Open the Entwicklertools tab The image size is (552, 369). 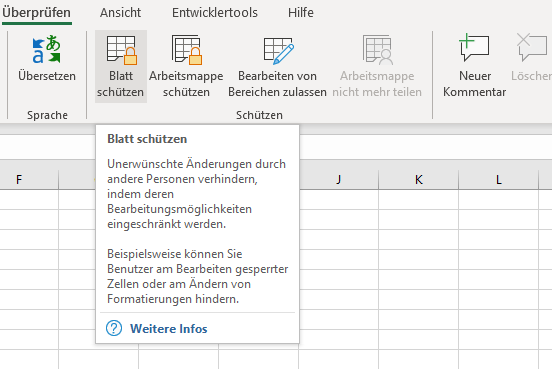215,13
